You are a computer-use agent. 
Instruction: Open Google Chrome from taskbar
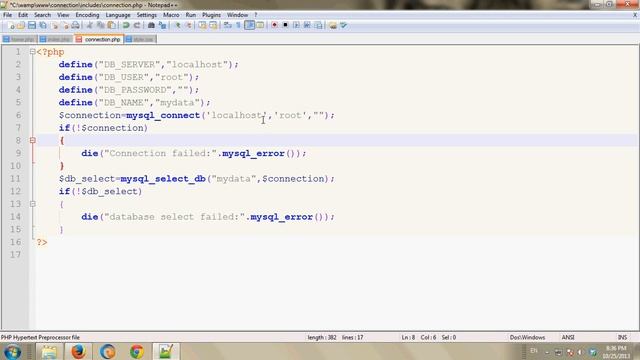pos(137,352)
